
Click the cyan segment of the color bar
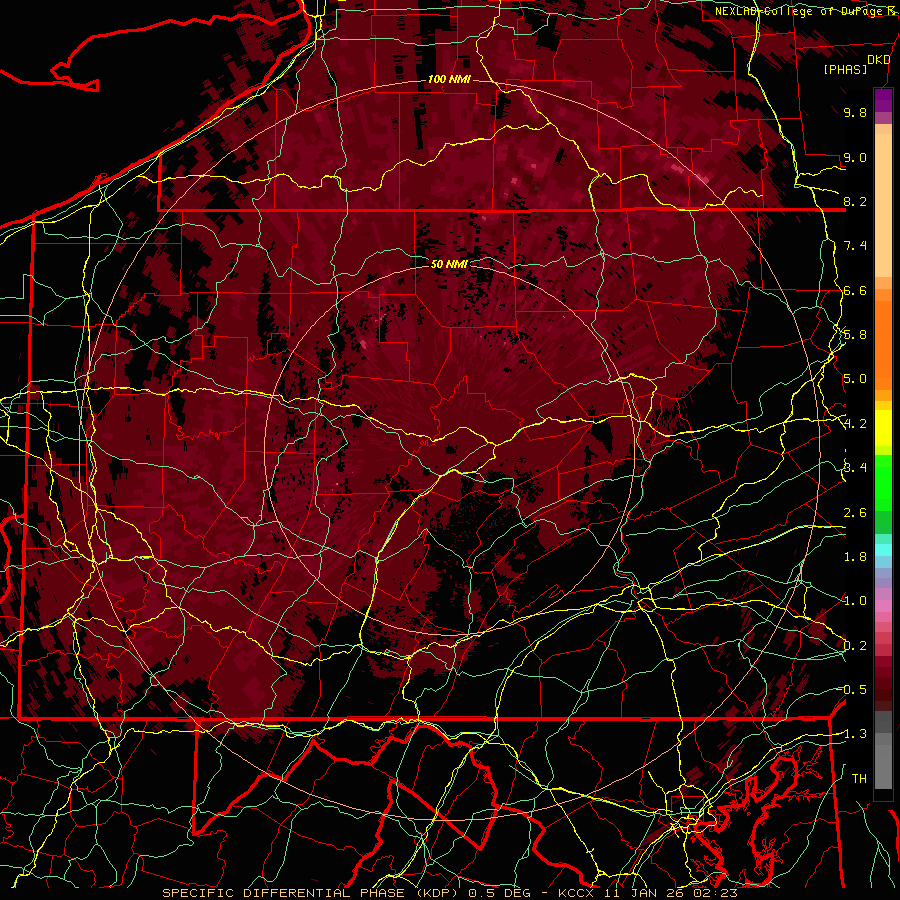click(x=883, y=550)
